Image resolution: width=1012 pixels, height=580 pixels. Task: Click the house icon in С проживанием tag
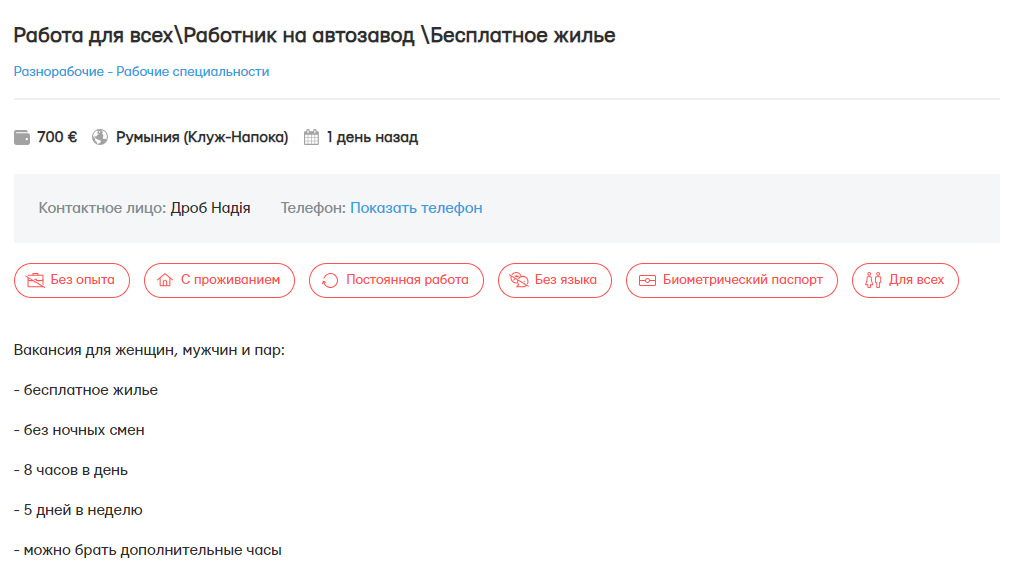pos(166,280)
